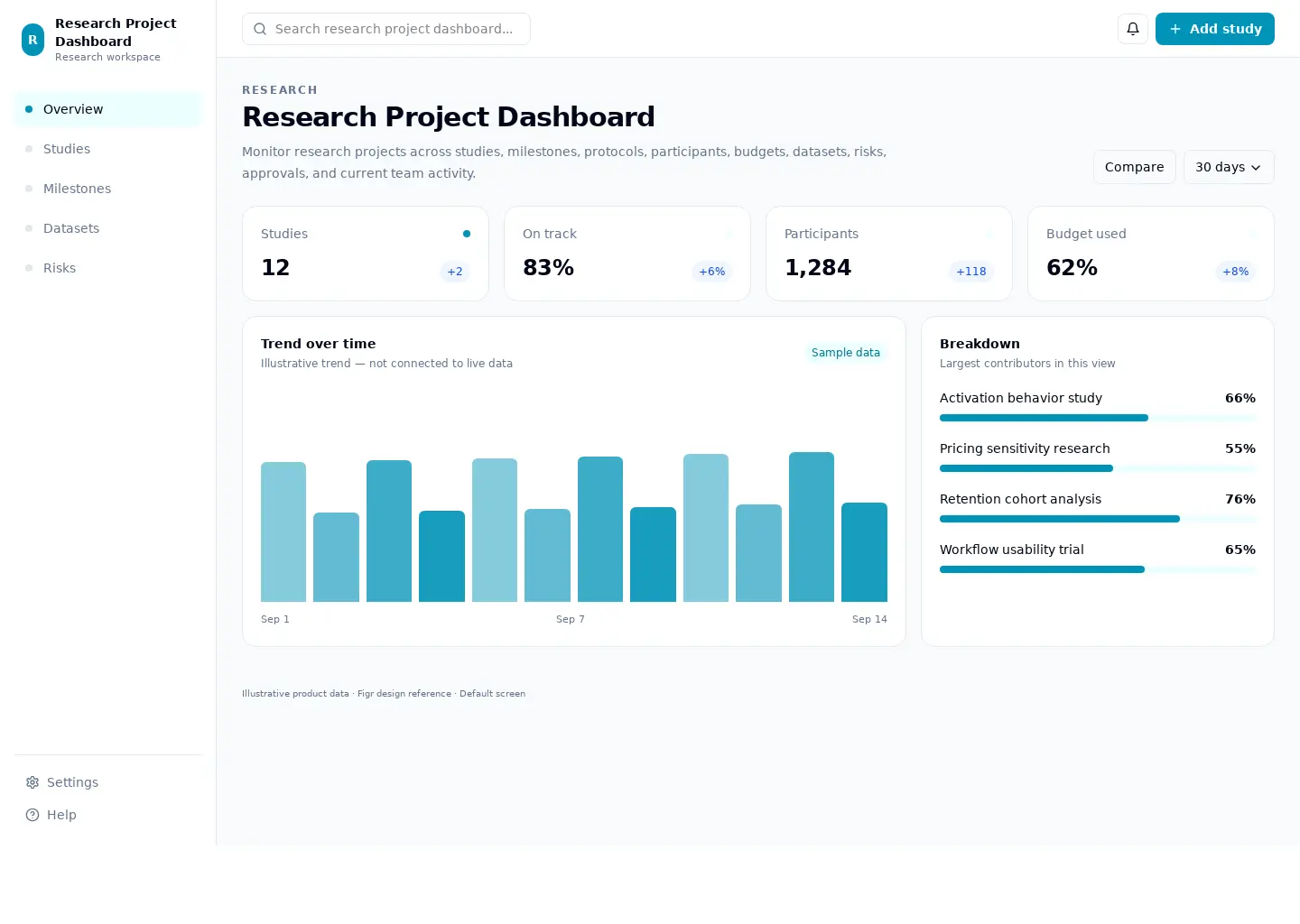The height and width of the screenshot is (924, 1300).
Task: Click the Workflow usability trial label
Action: coord(1012,550)
